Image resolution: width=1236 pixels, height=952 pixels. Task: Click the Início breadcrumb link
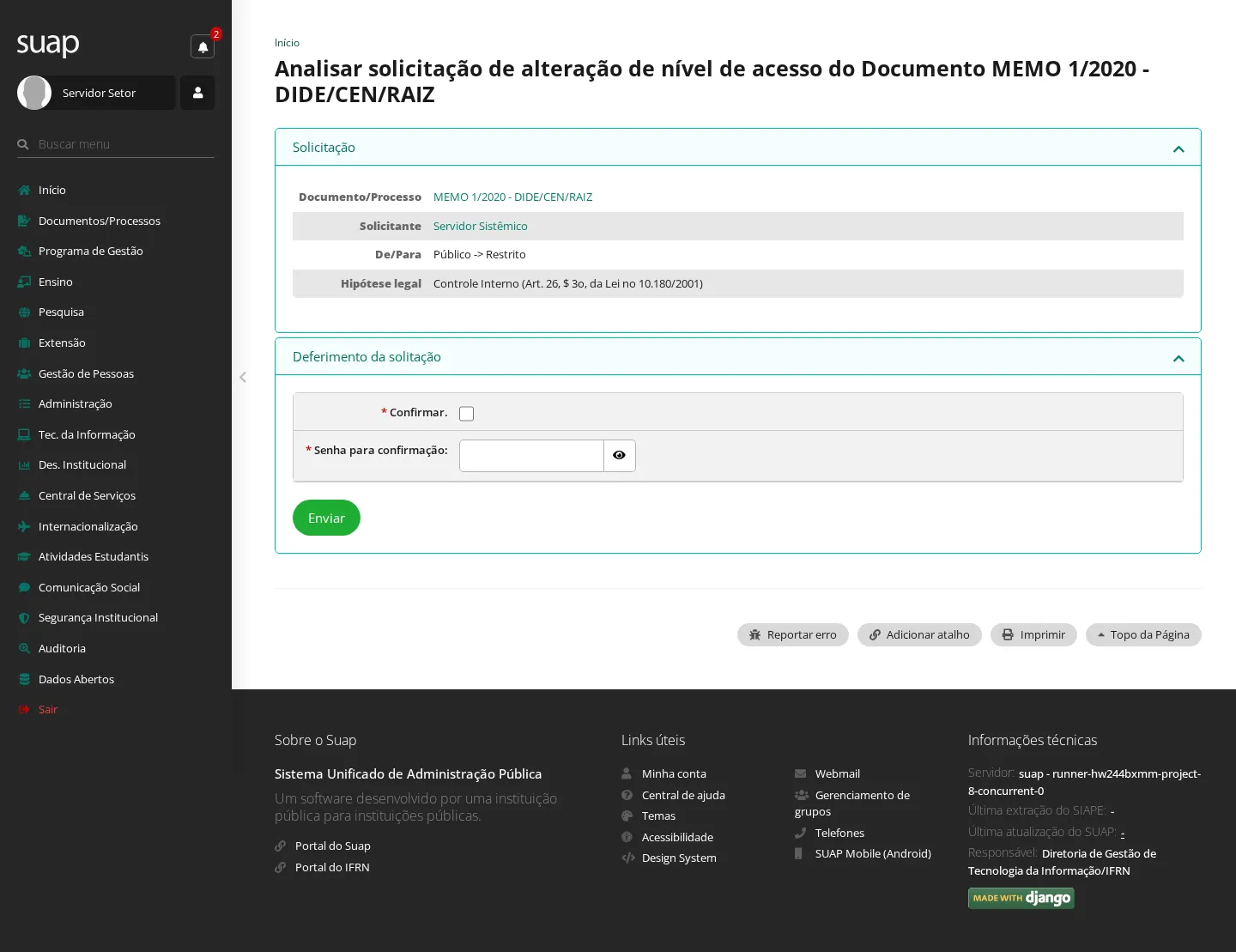(x=287, y=43)
